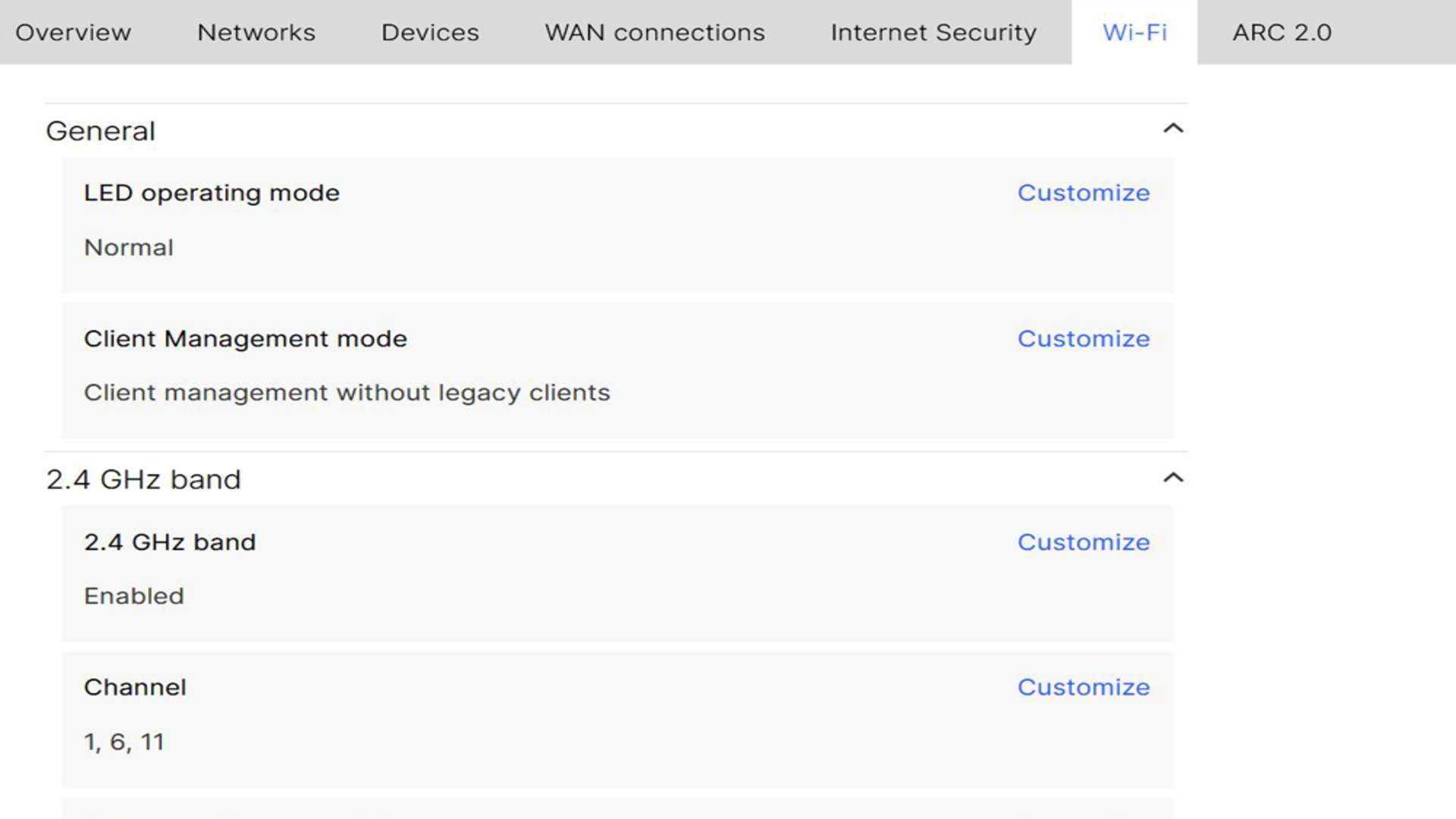Image resolution: width=1456 pixels, height=819 pixels.
Task: Click the 'Normal' LED mode value
Action: pos(128,248)
